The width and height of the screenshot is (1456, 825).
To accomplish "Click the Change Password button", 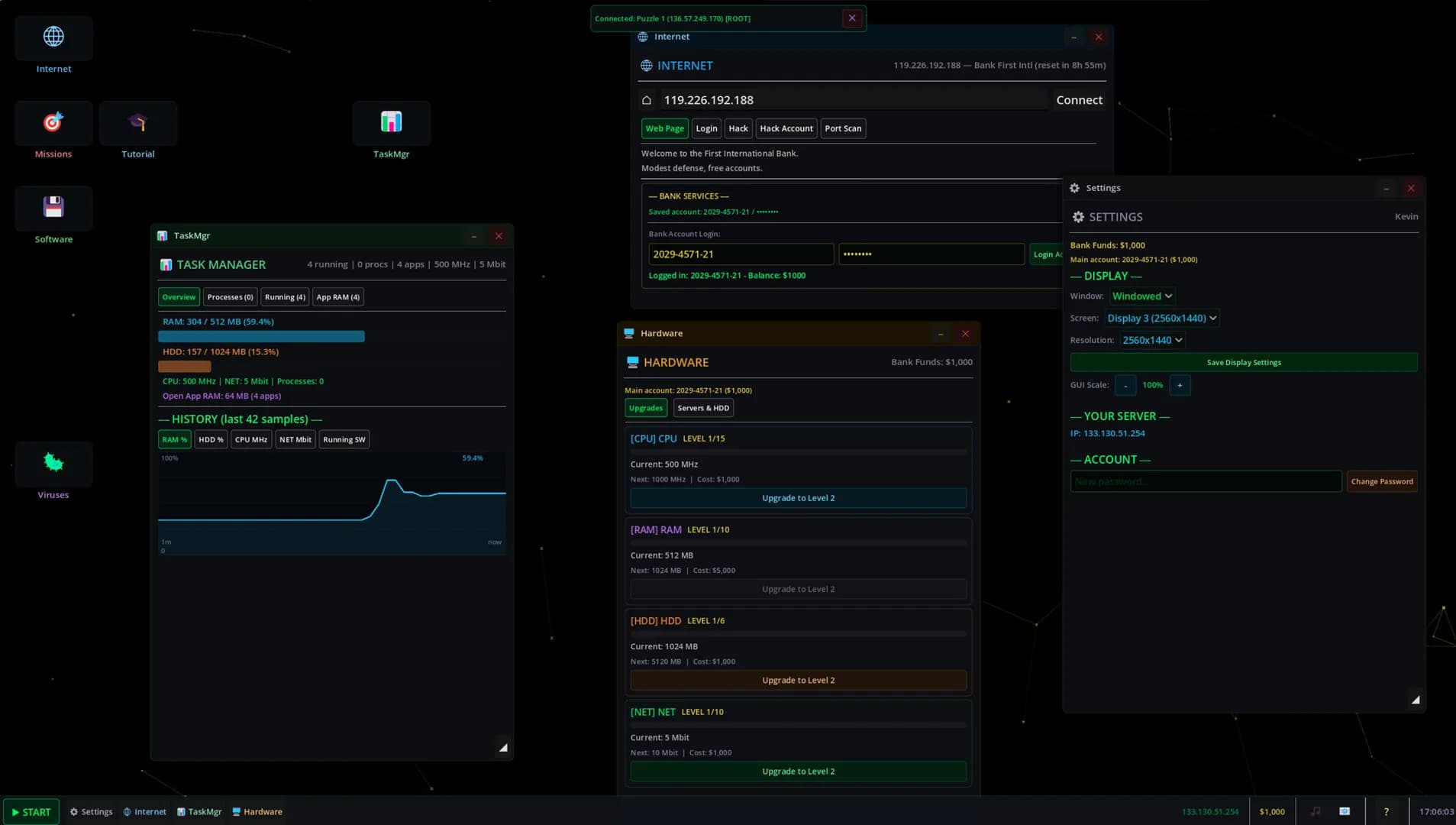I will [1381, 481].
